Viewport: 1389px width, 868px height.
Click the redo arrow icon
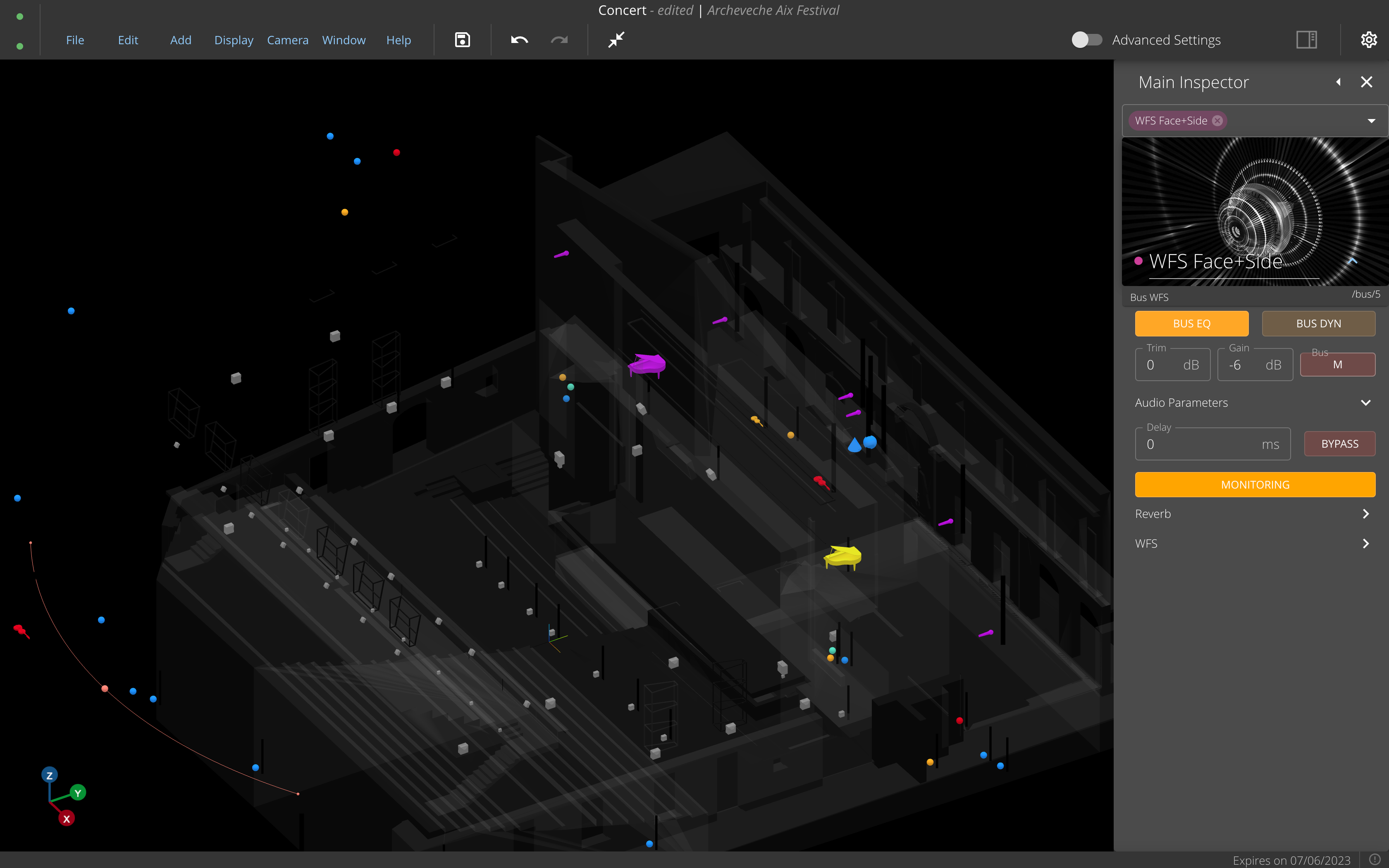click(559, 40)
